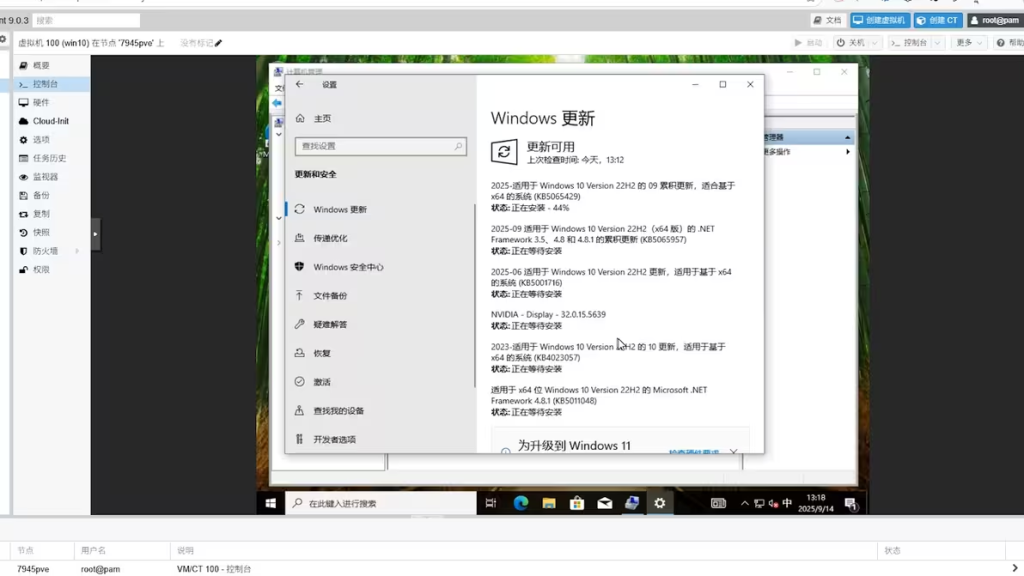
Task: Open the Cloud-Init section
Action: 50,121
